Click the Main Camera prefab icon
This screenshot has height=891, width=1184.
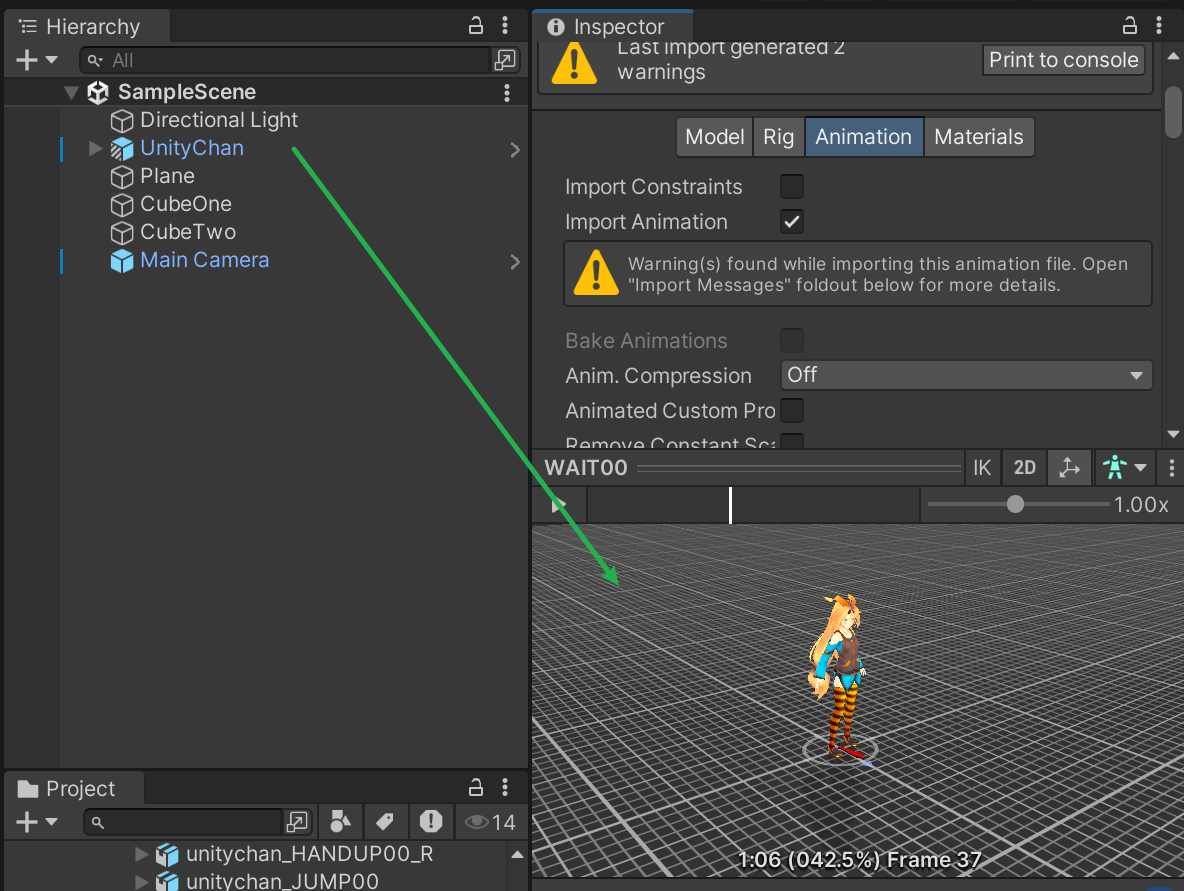pyautogui.click(x=122, y=261)
